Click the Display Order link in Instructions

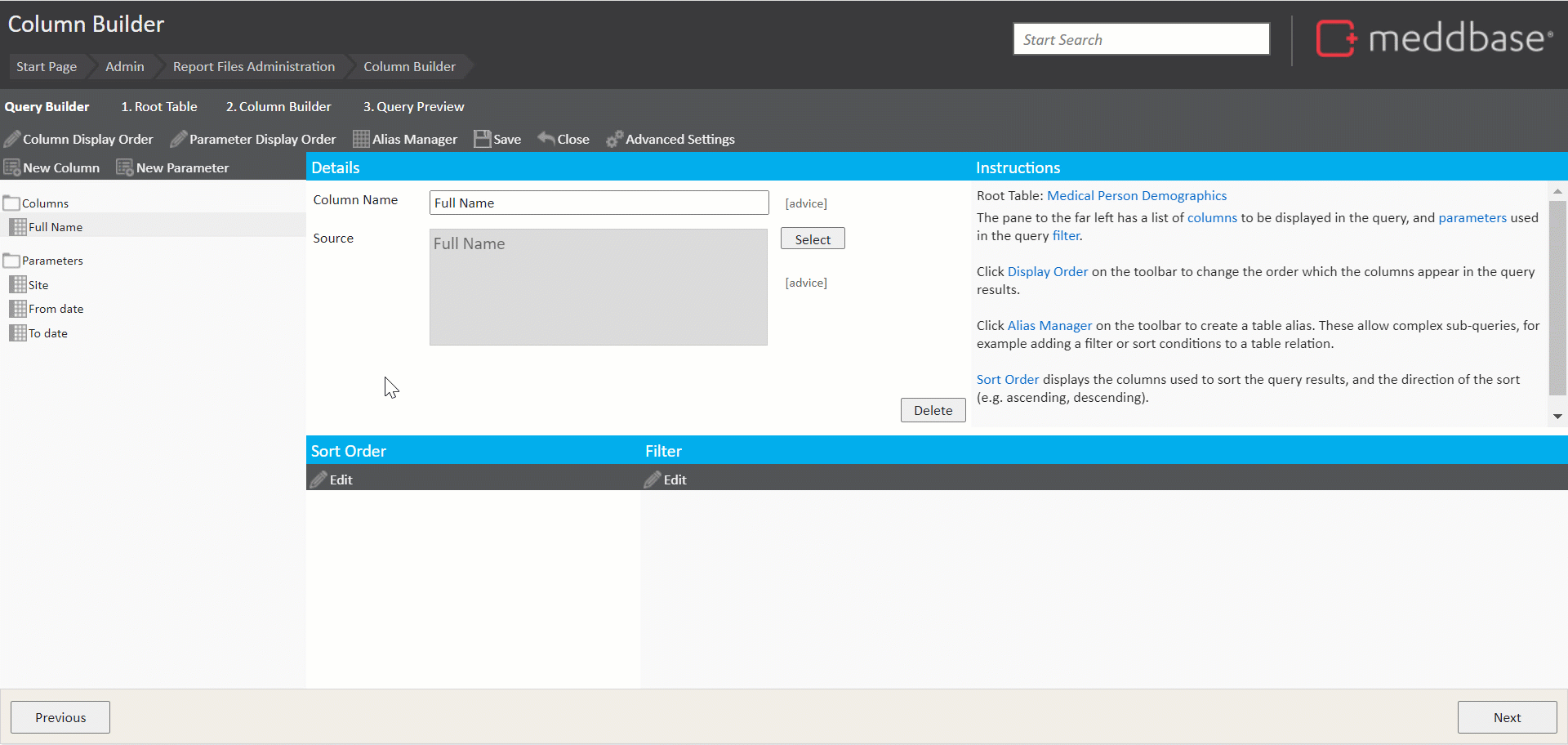(x=1048, y=272)
